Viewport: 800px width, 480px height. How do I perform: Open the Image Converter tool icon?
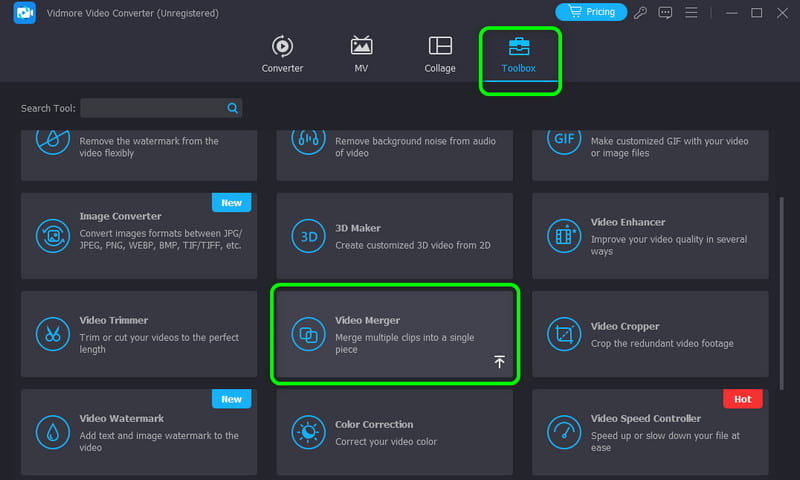(52, 235)
